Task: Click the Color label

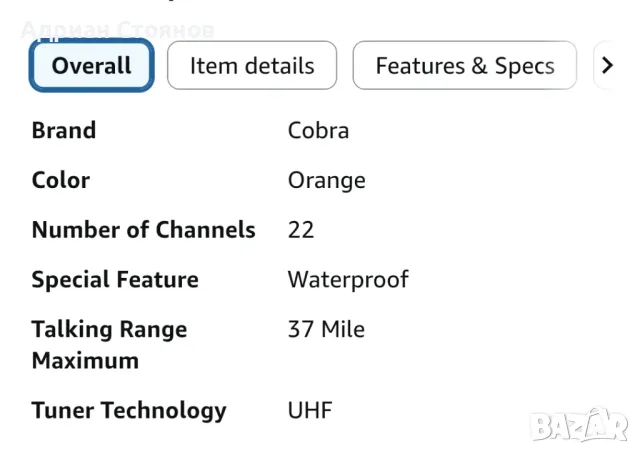Action: (x=61, y=180)
